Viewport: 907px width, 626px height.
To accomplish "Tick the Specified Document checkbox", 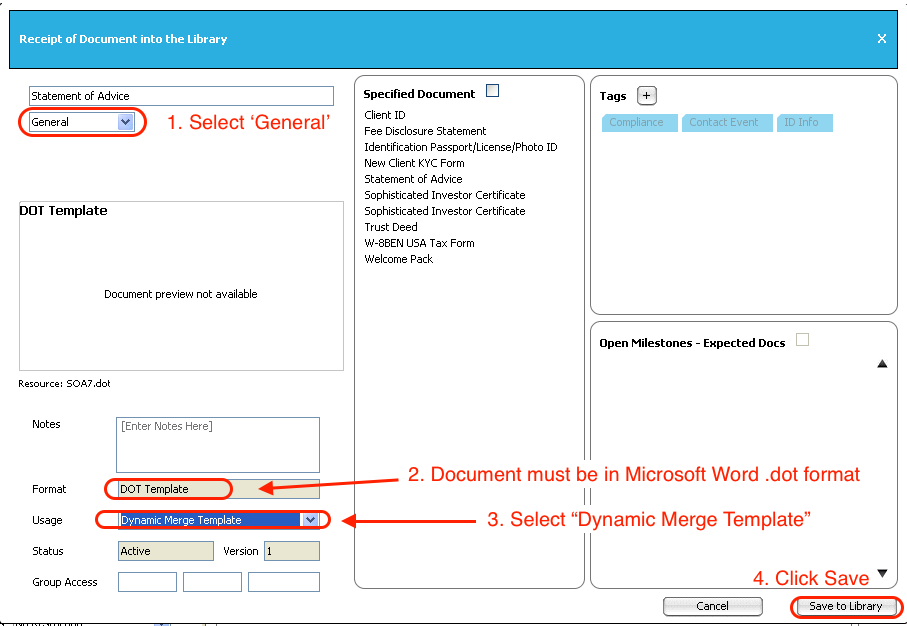I will [492, 91].
